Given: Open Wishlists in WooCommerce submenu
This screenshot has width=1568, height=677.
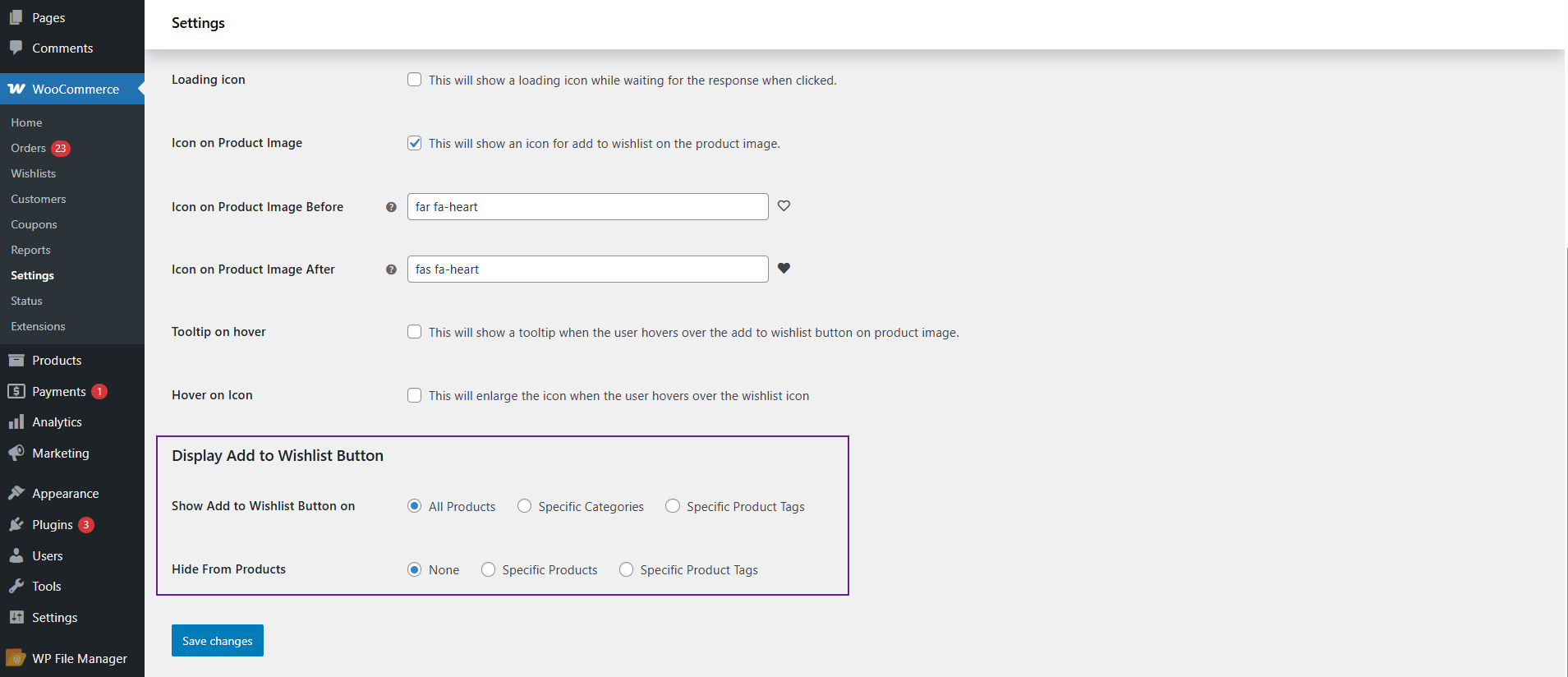Looking at the screenshot, I should [x=34, y=173].
